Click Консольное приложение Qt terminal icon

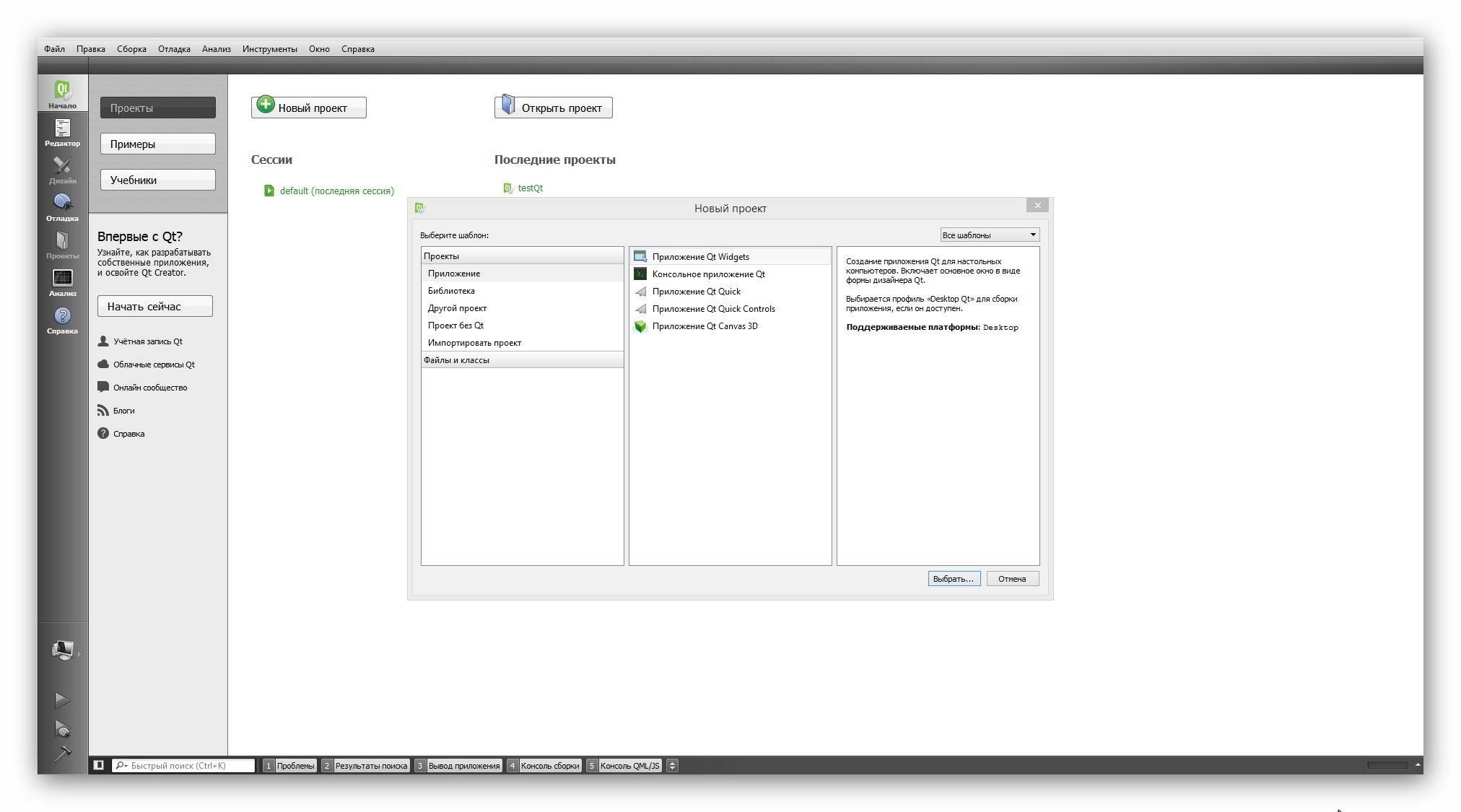pos(640,274)
